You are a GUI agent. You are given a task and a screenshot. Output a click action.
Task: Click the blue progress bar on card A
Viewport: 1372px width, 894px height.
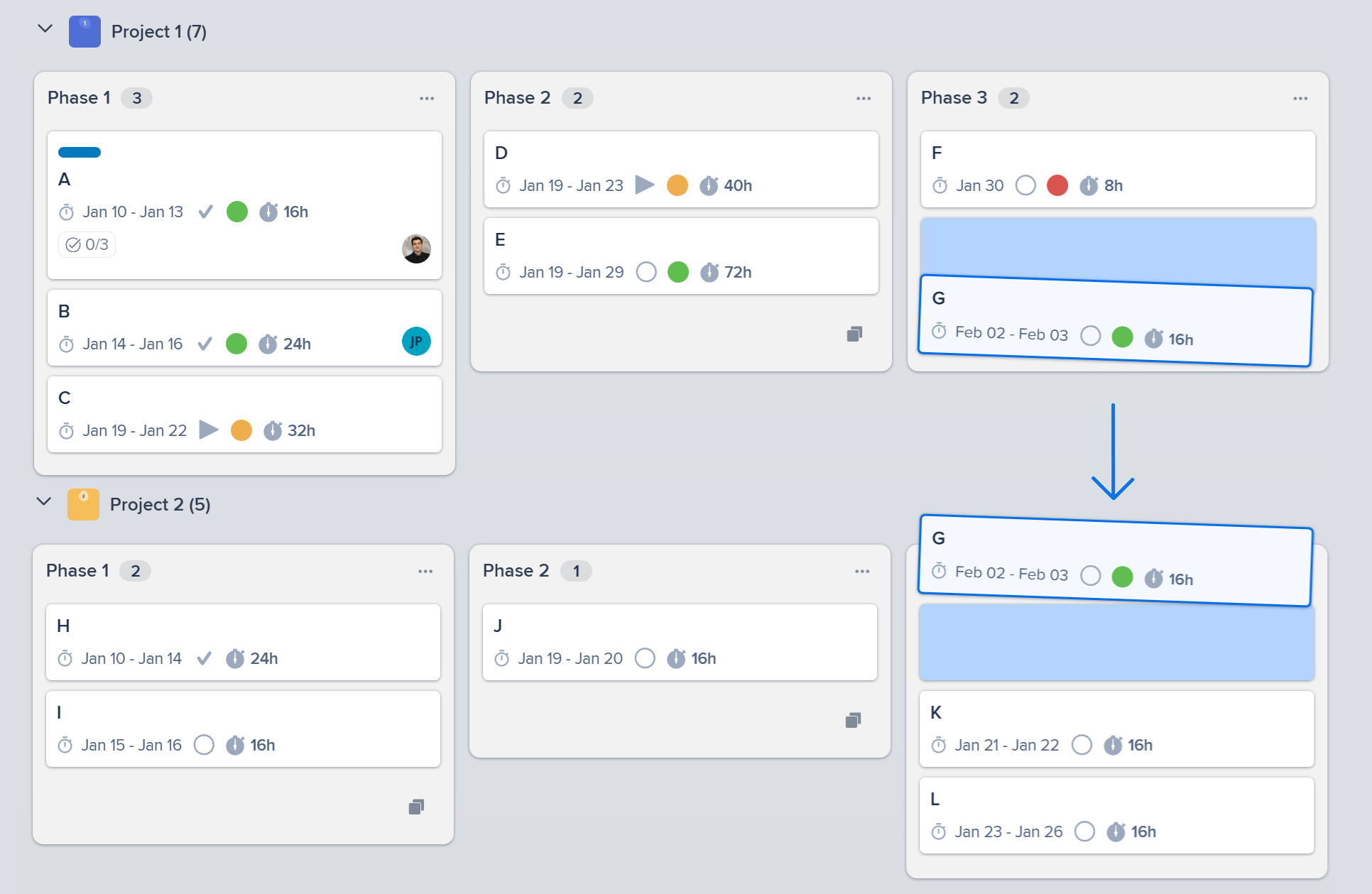[79, 152]
